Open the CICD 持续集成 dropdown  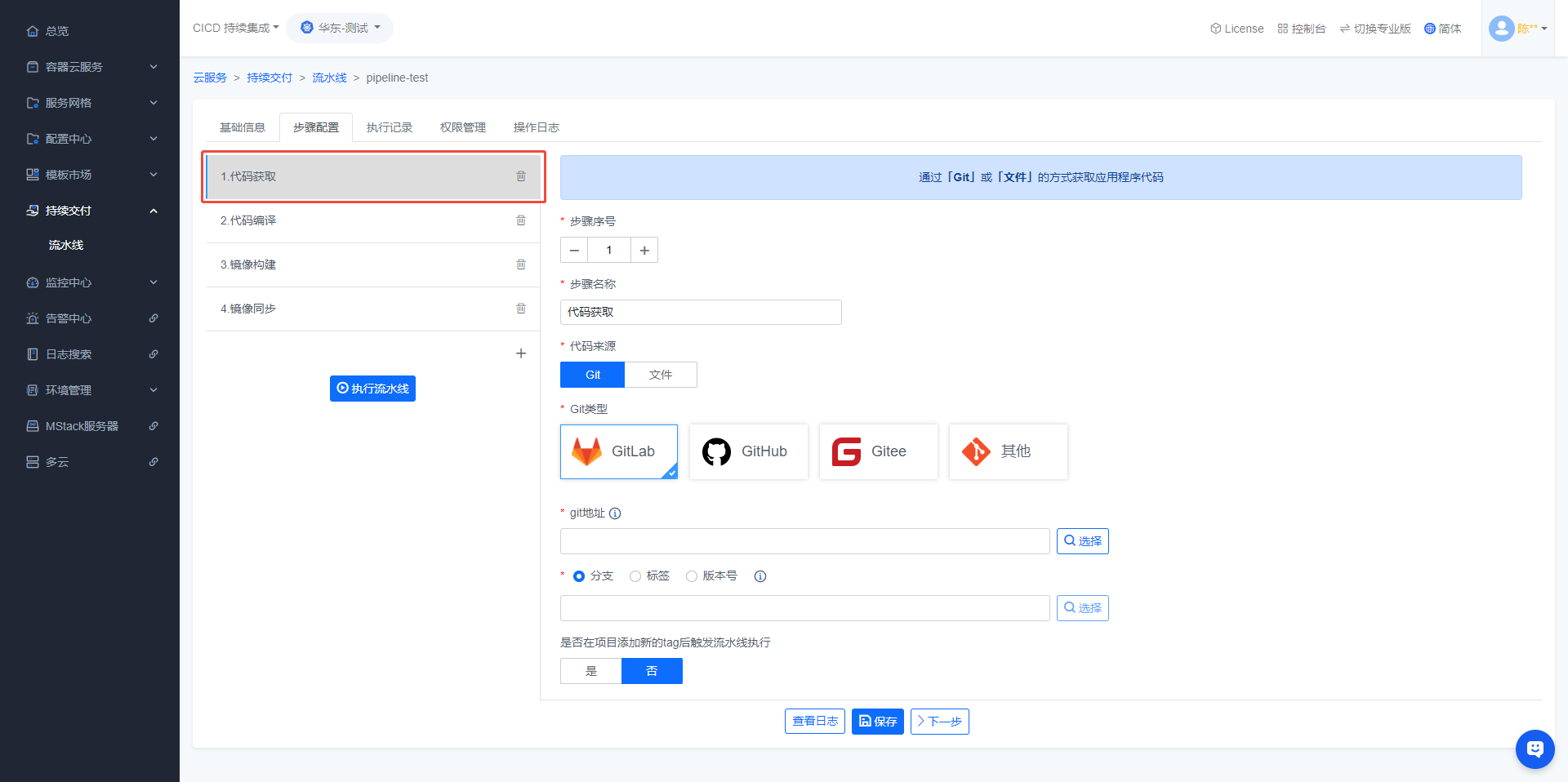pos(235,28)
